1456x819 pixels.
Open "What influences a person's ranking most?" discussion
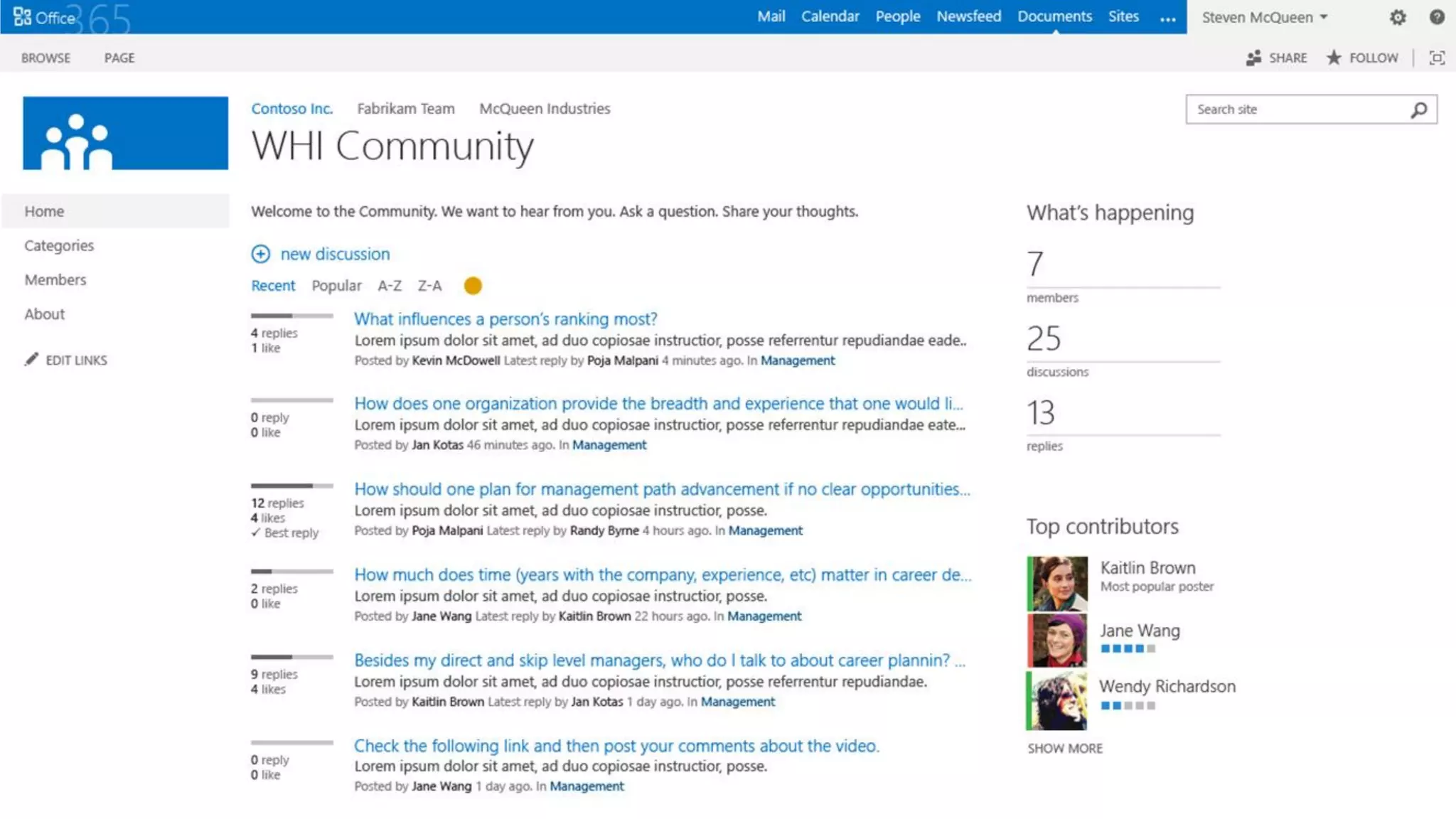pos(505,319)
